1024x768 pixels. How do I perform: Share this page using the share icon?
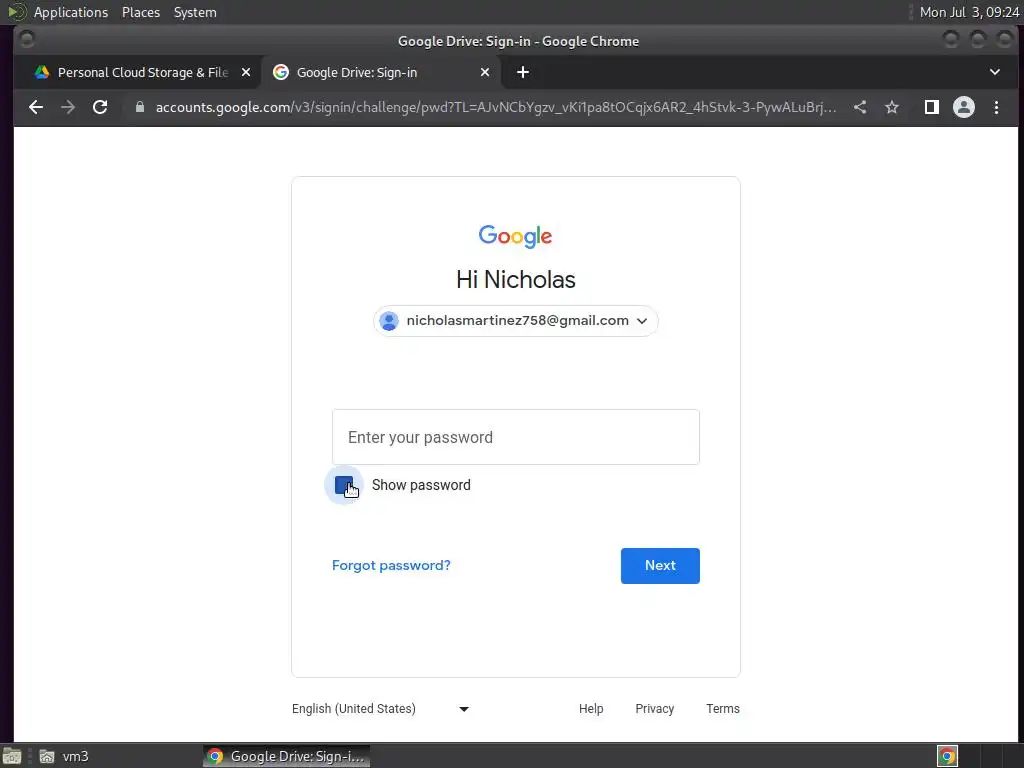(860, 107)
